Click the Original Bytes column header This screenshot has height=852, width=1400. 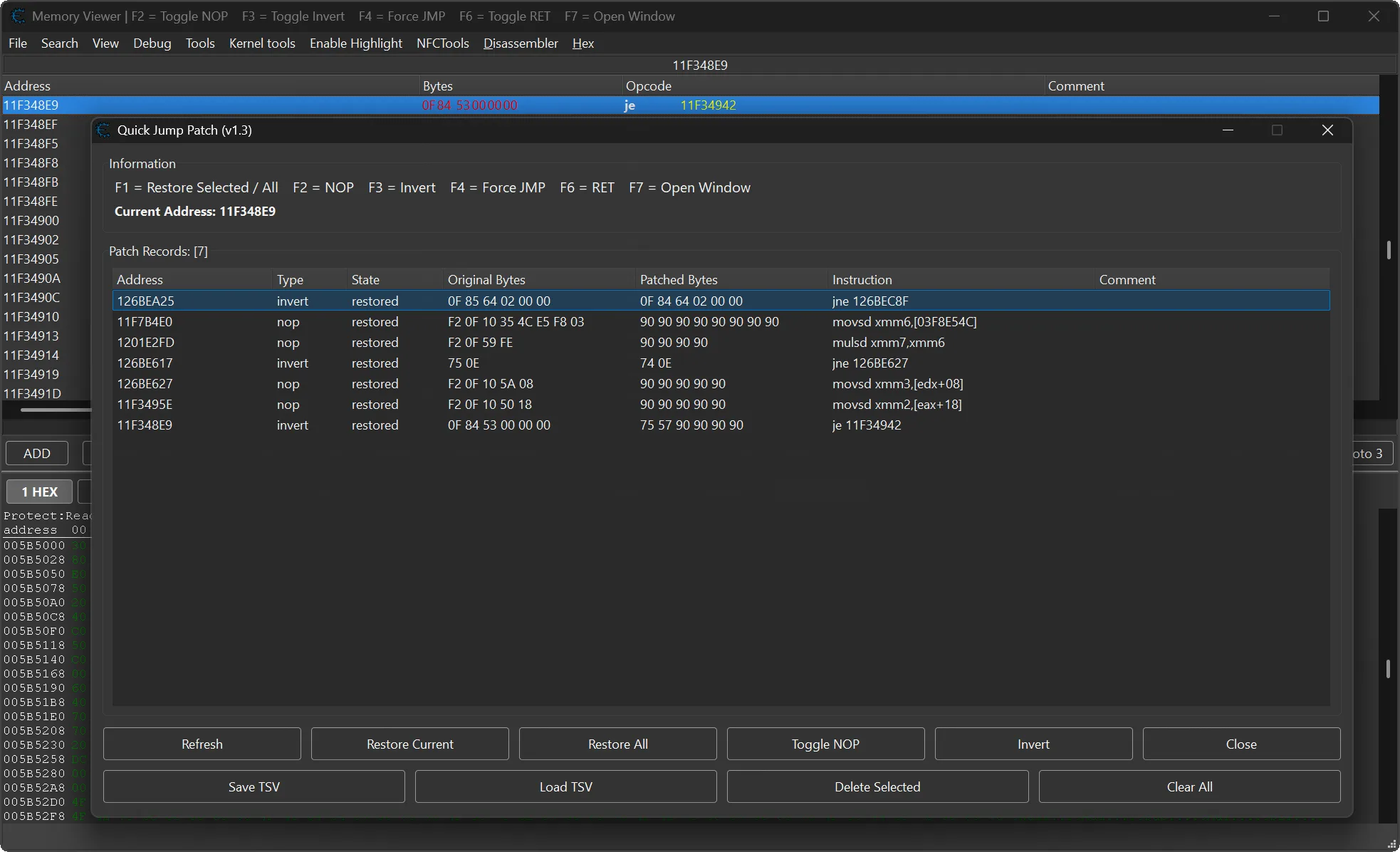539,279
